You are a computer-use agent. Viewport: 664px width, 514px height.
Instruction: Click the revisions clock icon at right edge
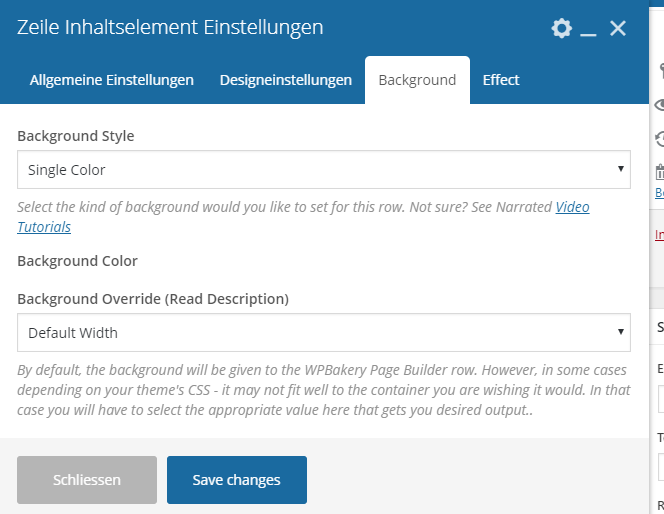click(x=659, y=139)
